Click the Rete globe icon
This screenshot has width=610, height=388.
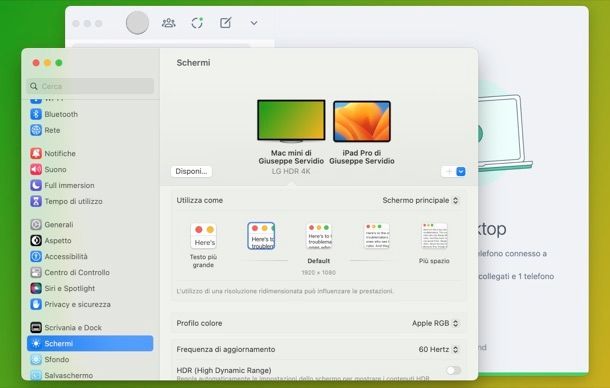(36, 130)
